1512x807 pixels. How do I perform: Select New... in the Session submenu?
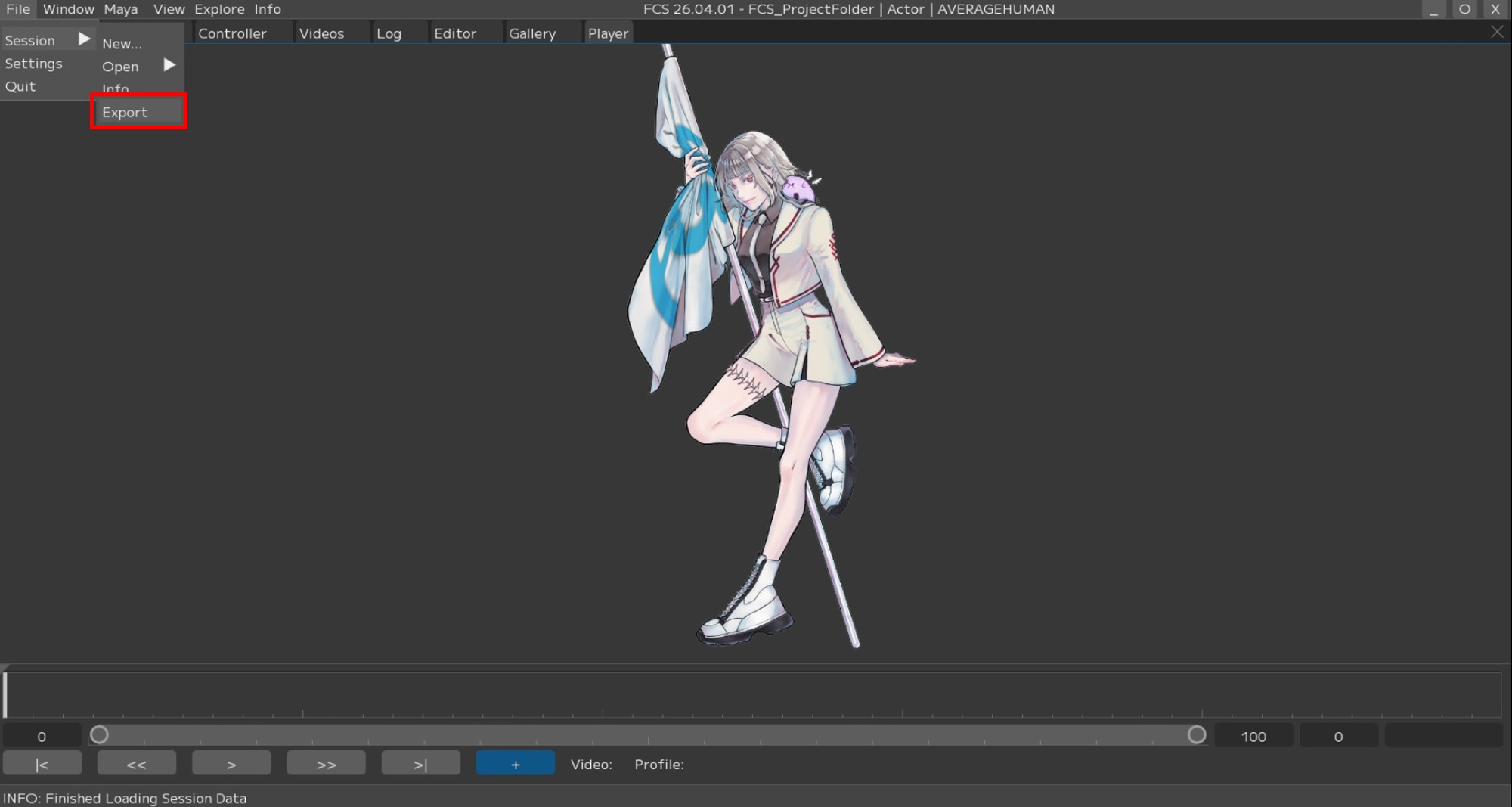[122, 44]
